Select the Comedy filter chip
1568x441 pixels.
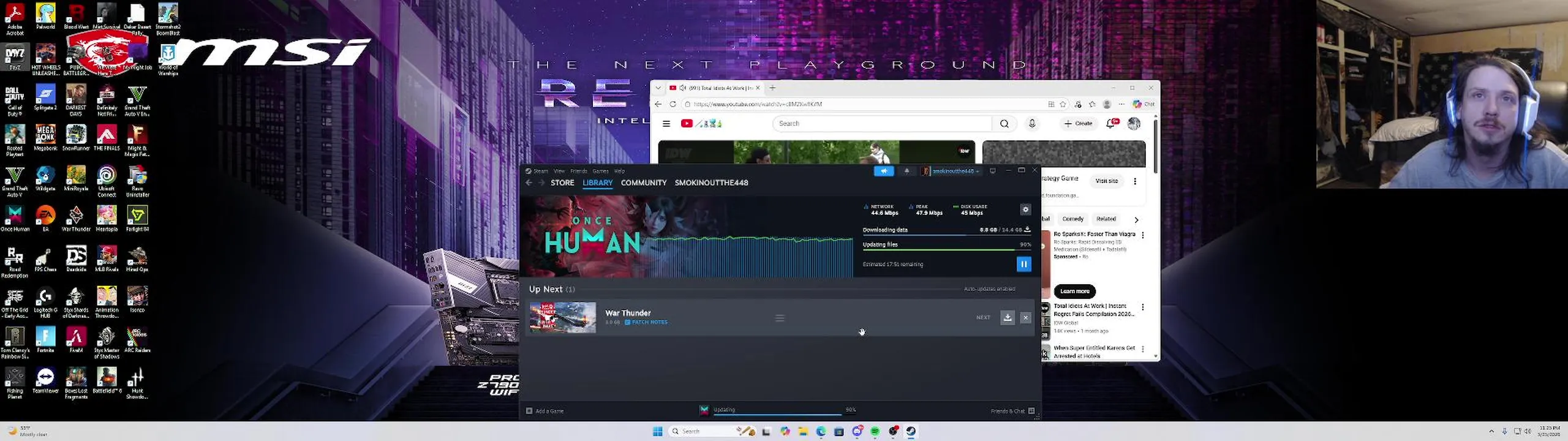pos(1072,219)
